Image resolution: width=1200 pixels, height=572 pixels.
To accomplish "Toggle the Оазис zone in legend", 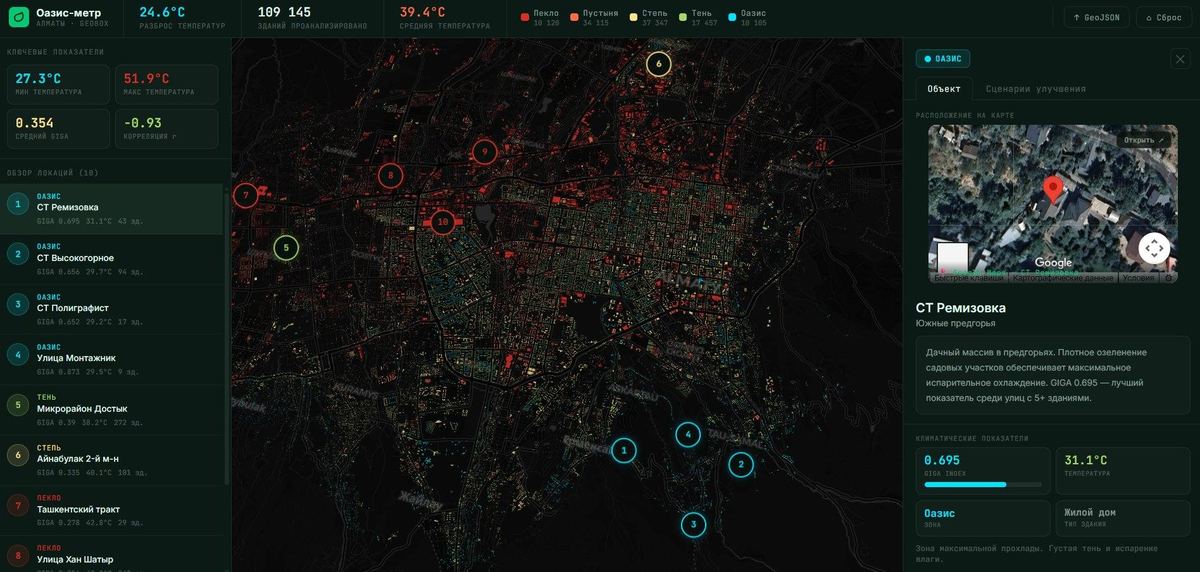I will [x=748, y=17].
